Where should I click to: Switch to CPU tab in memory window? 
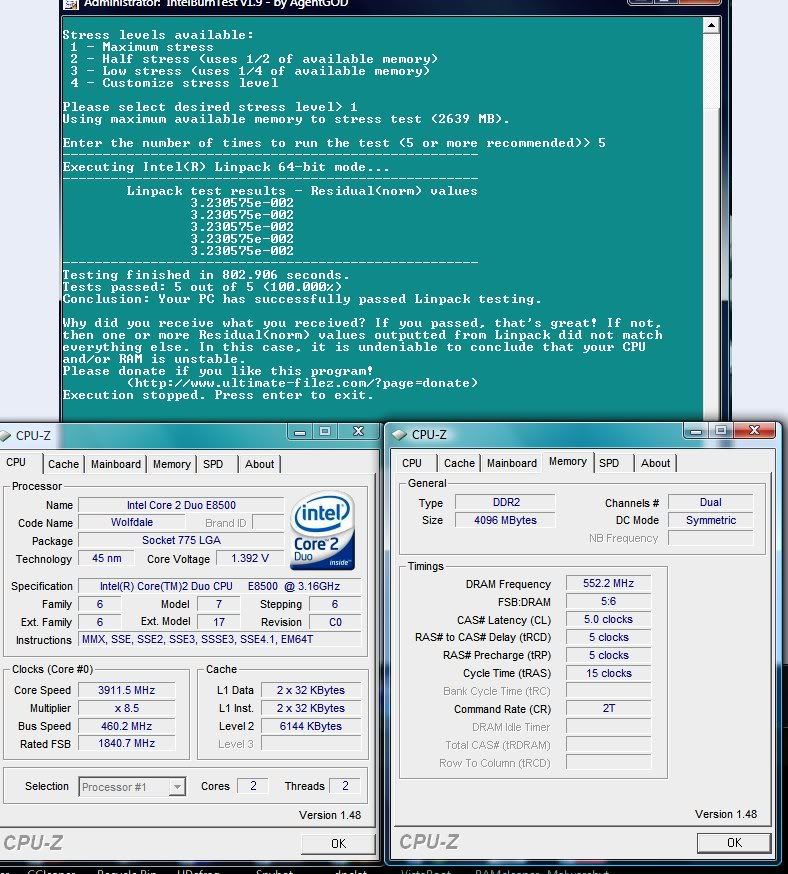412,463
